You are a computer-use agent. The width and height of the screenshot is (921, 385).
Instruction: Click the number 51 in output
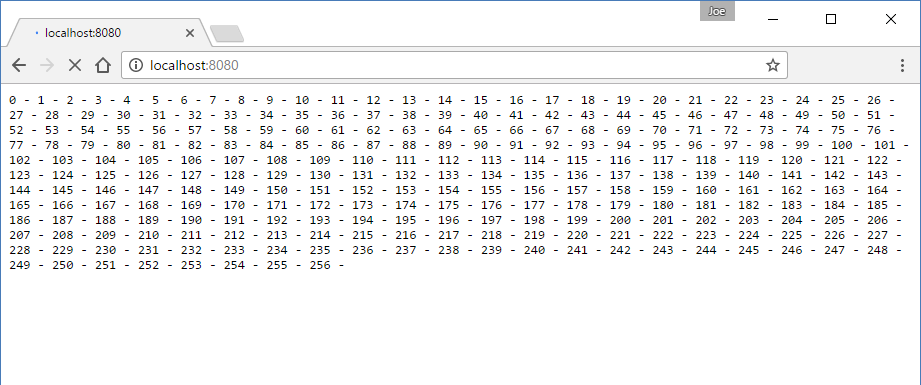tap(875, 115)
